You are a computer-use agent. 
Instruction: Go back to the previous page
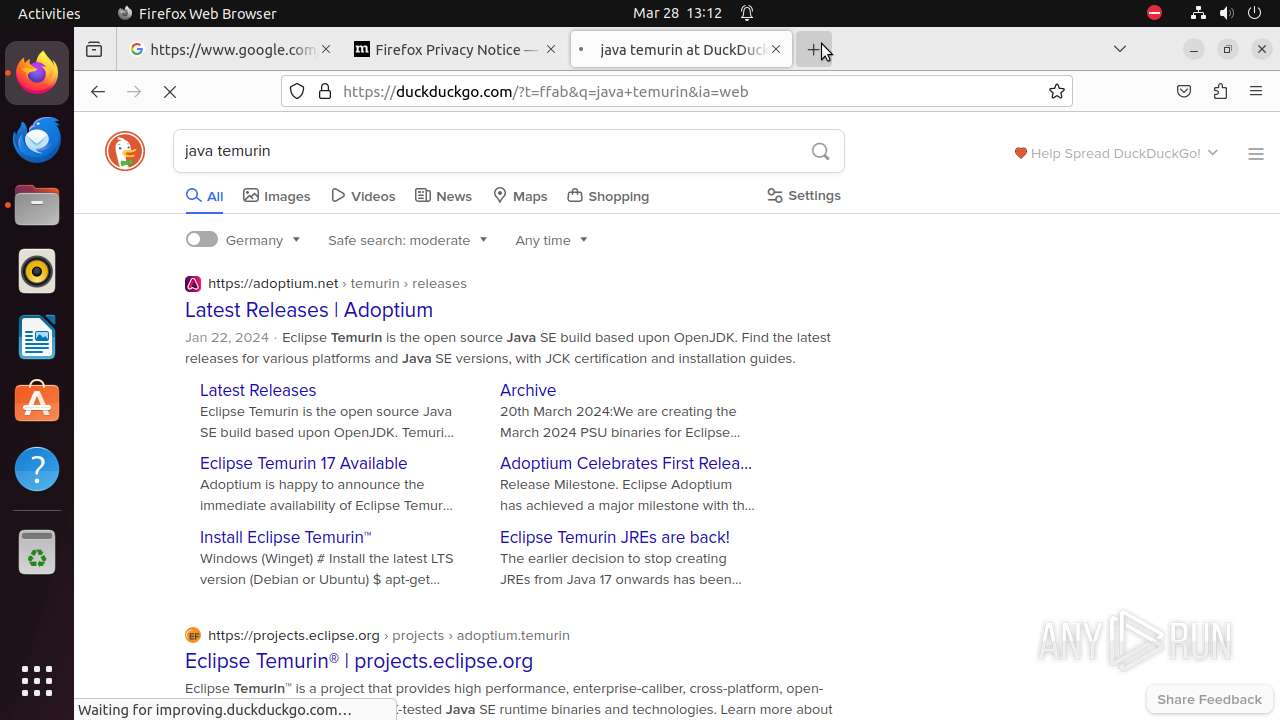pyautogui.click(x=97, y=91)
